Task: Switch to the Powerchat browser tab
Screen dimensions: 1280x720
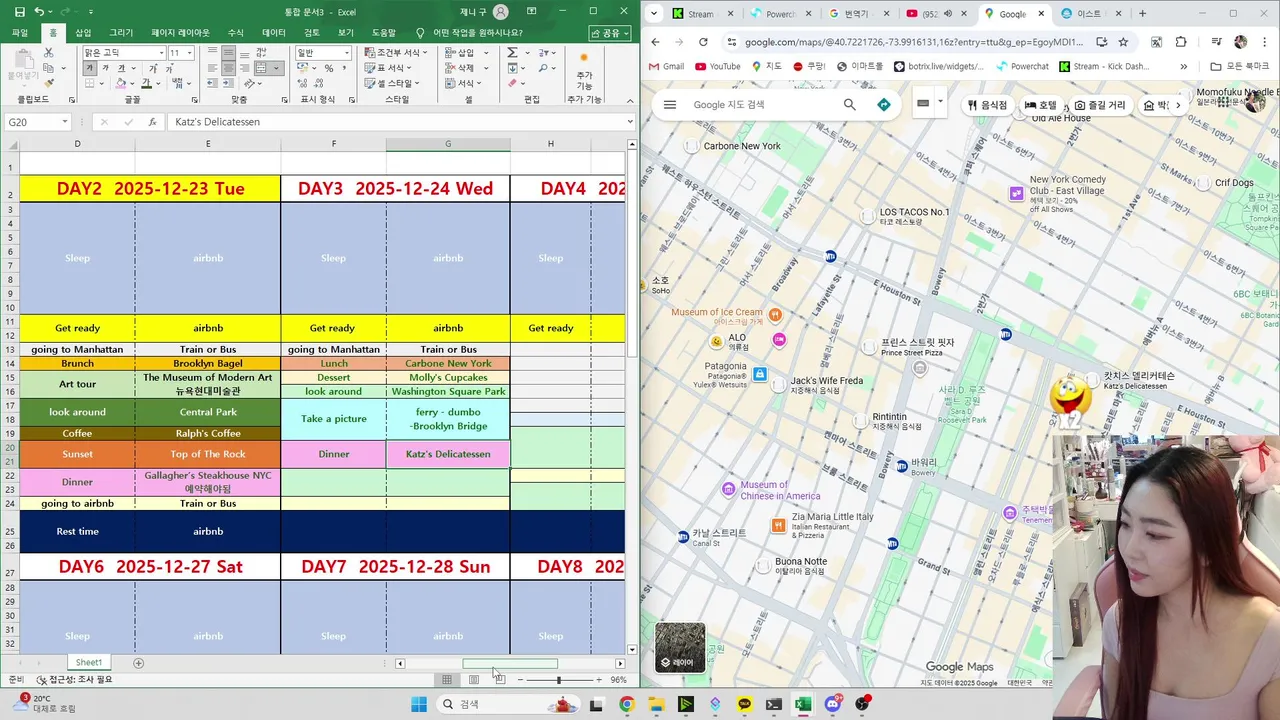Action: (x=773, y=14)
